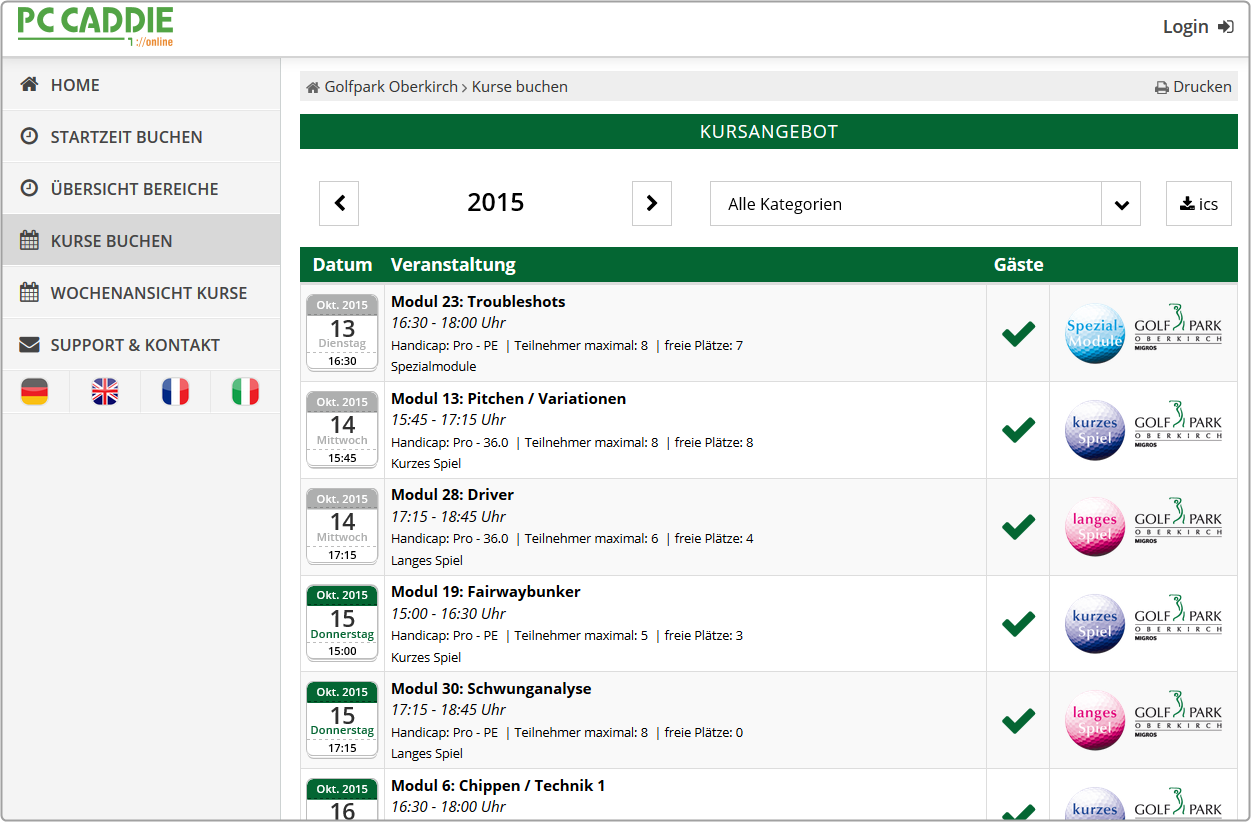Open WOCHENANSICHT KURSE in the sidebar
Screen dimensions: 1251x822
[141, 293]
